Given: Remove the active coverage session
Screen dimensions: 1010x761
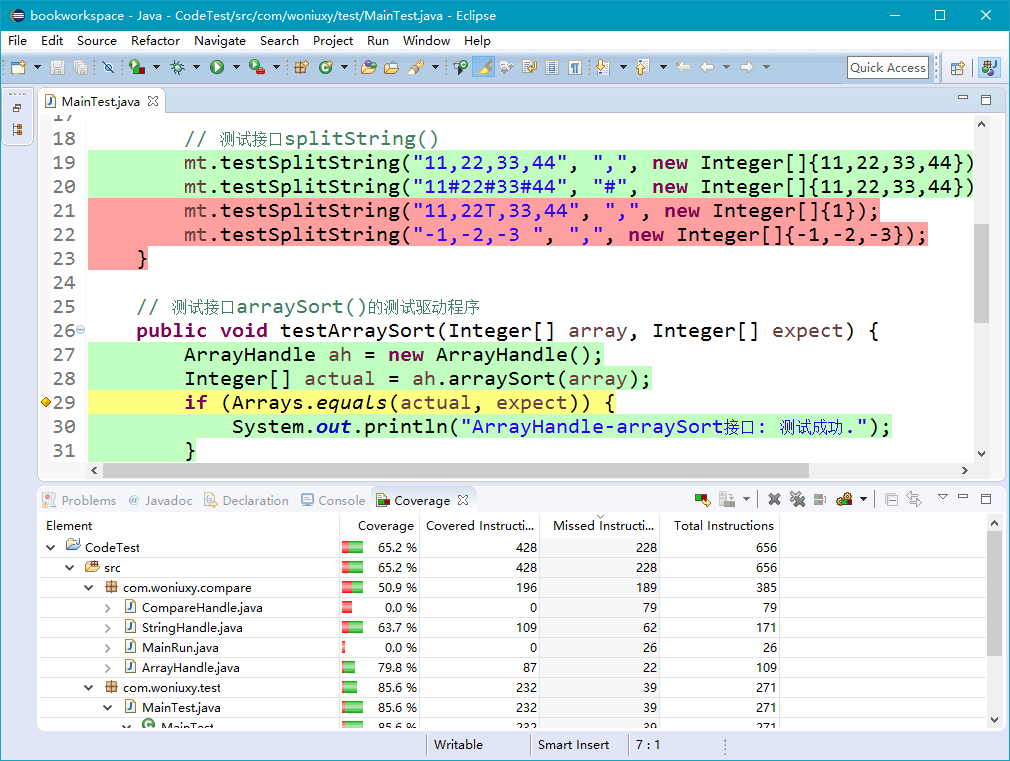Looking at the screenshot, I should click(774, 499).
